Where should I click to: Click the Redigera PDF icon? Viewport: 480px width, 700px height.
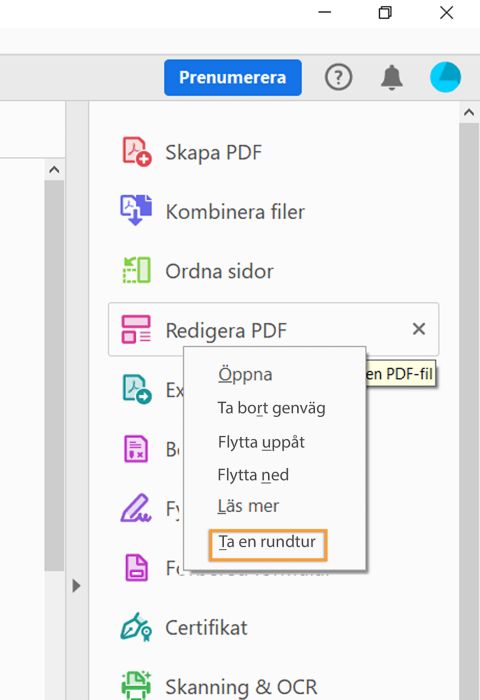tap(136, 329)
